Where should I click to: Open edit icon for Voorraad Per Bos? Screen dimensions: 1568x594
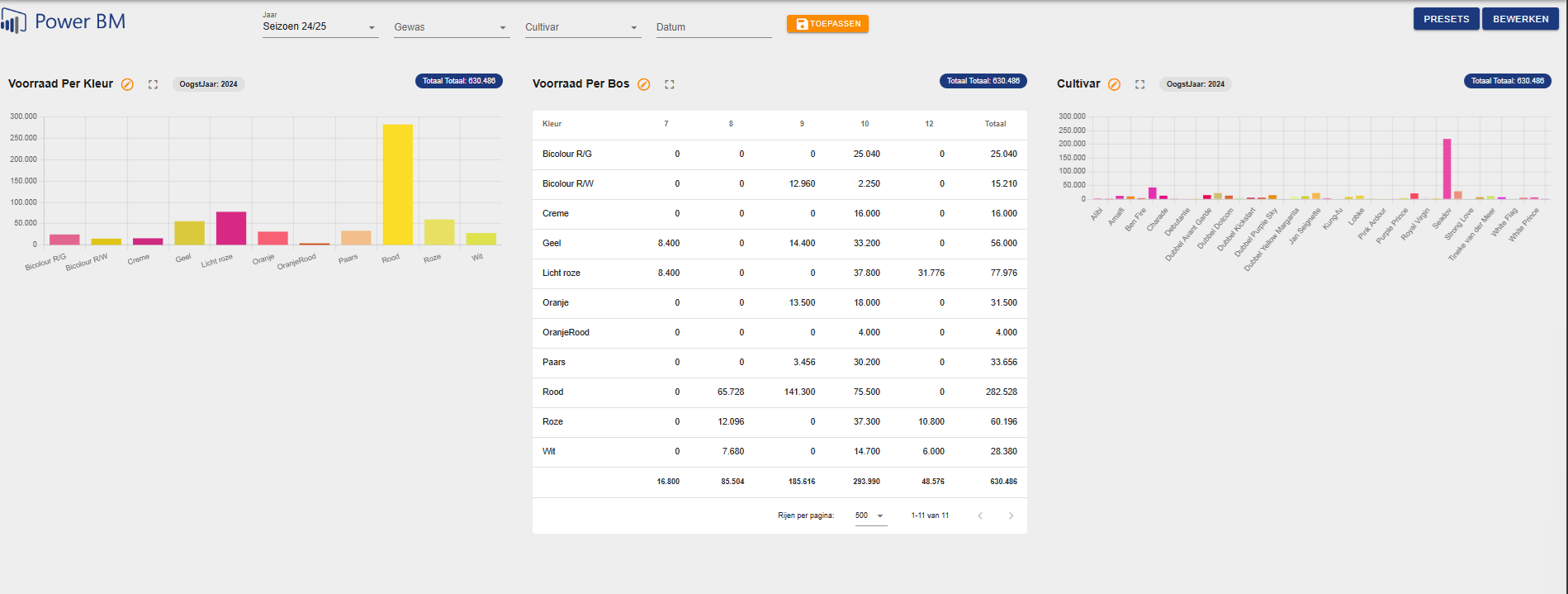coord(644,84)
